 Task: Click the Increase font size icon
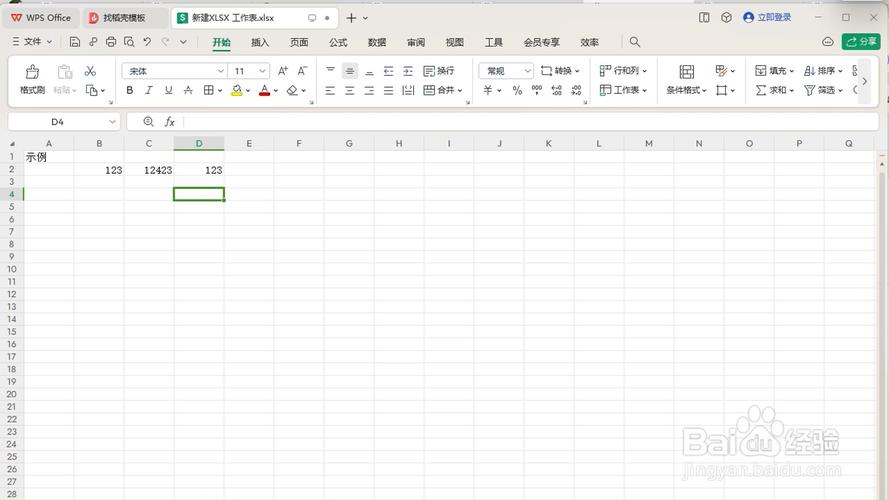pyautogui.click(x=283, y=71)
